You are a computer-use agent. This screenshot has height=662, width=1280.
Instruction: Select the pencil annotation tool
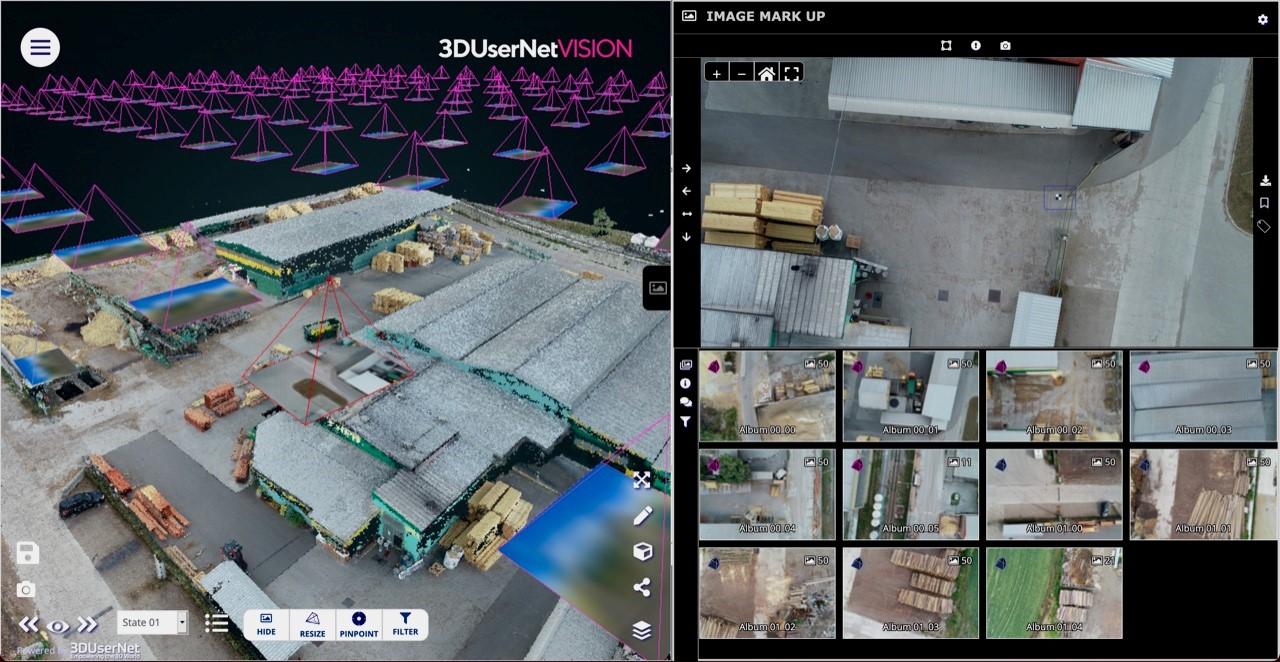click(641, 515)
